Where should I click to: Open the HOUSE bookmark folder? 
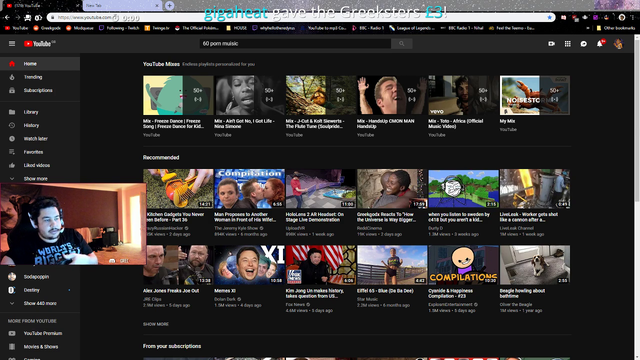[236, 28]
